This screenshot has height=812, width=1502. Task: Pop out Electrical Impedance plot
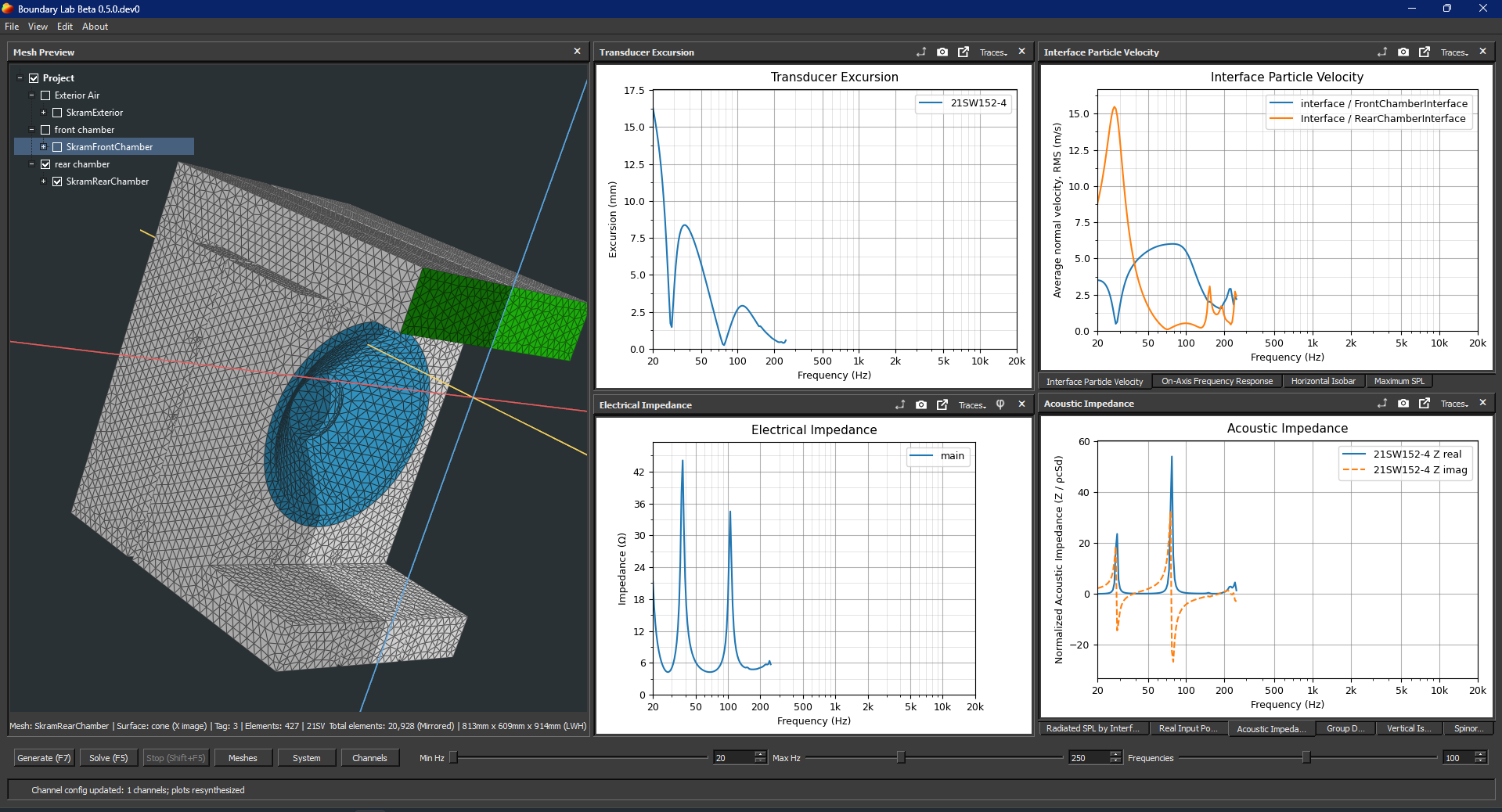pyautogui.click(x=942, y=404)
